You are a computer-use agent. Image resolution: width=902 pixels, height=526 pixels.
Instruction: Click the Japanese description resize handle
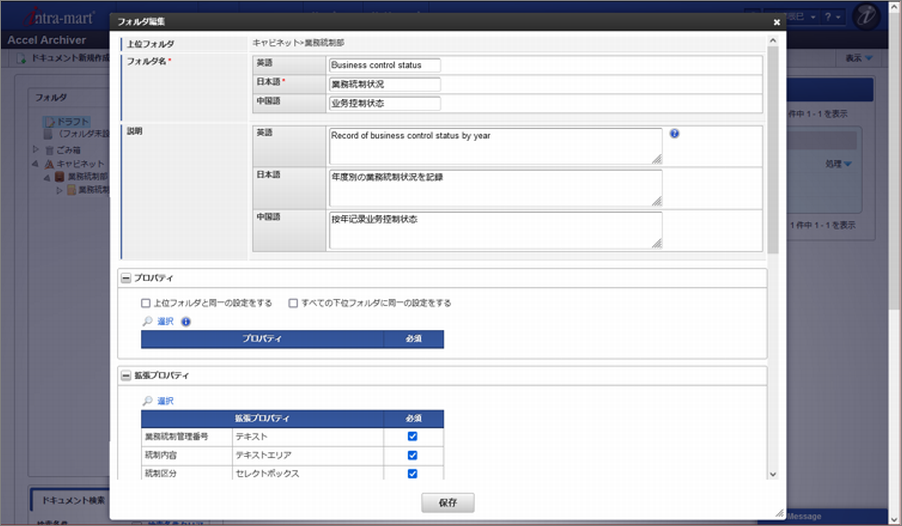pos(657,201)
